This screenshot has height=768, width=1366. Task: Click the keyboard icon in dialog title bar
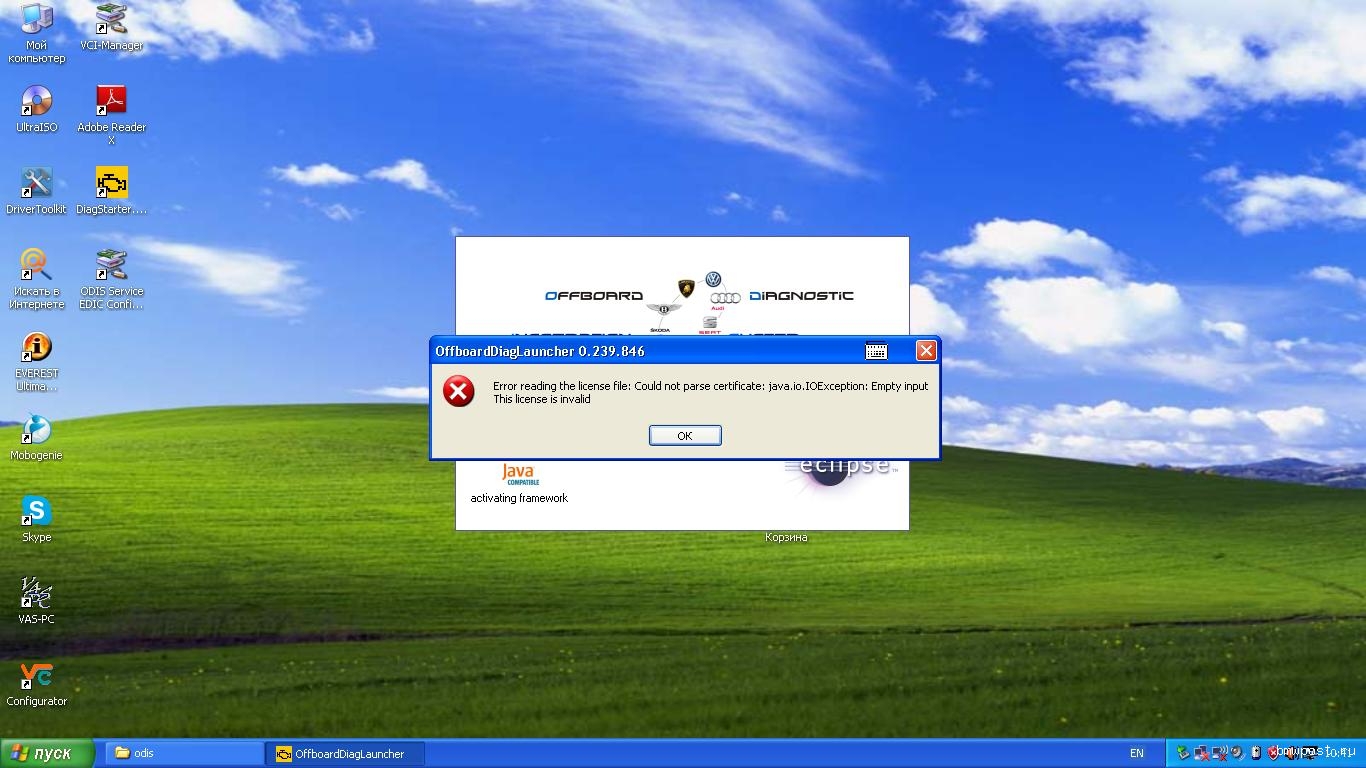[x=876, y=351]
